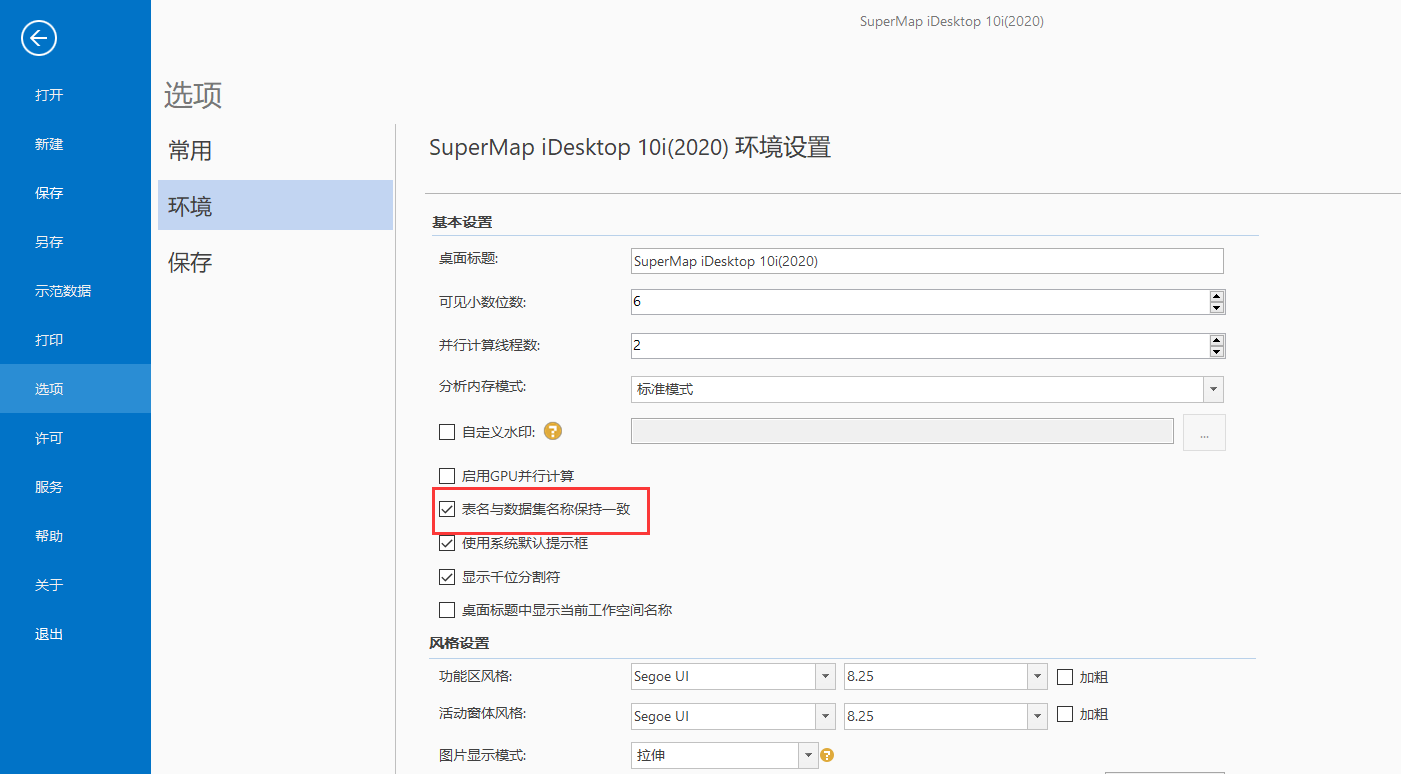Screen dimensions: 1401x774
Task: Click the watermark browse "..." button
Action: coord(1204,433)
